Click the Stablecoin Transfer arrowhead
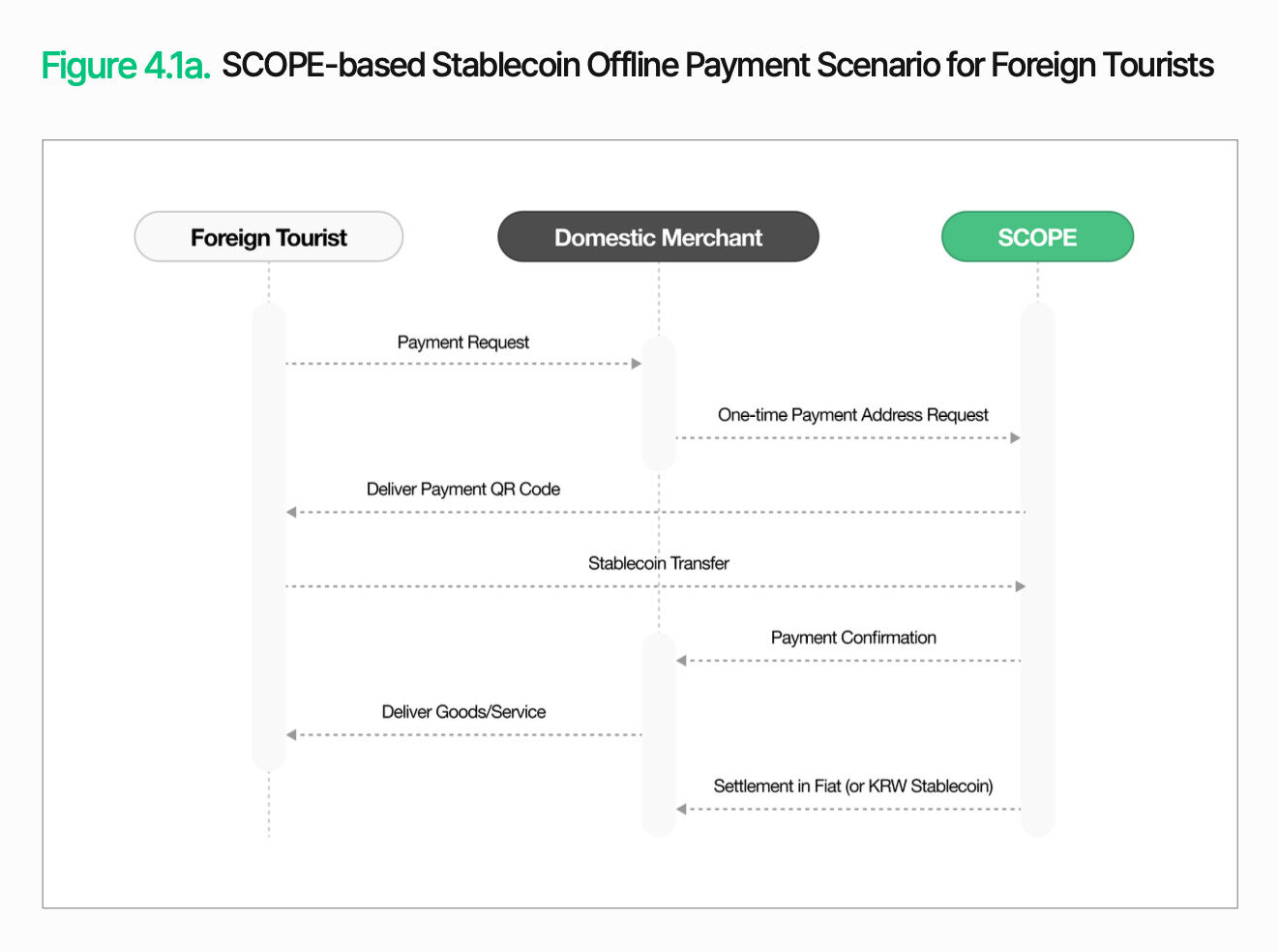Image resolution: width=1279 pixels, height=952 pixels. pyautogui.click(x=1020, y=586)
